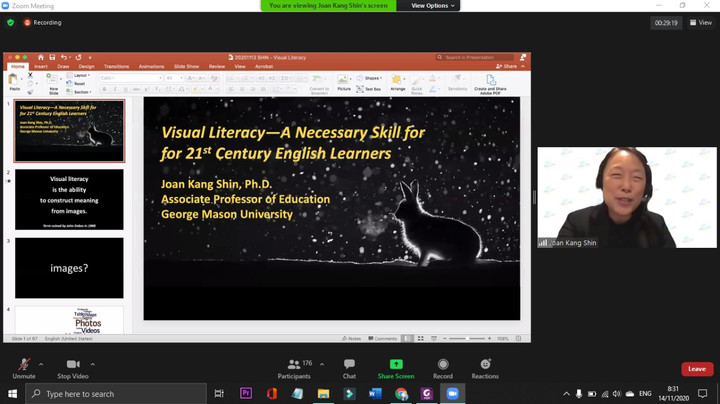This screenshot has height=404, width=720.
Task: Open the Participants panel
Action: tap(293, 366)
